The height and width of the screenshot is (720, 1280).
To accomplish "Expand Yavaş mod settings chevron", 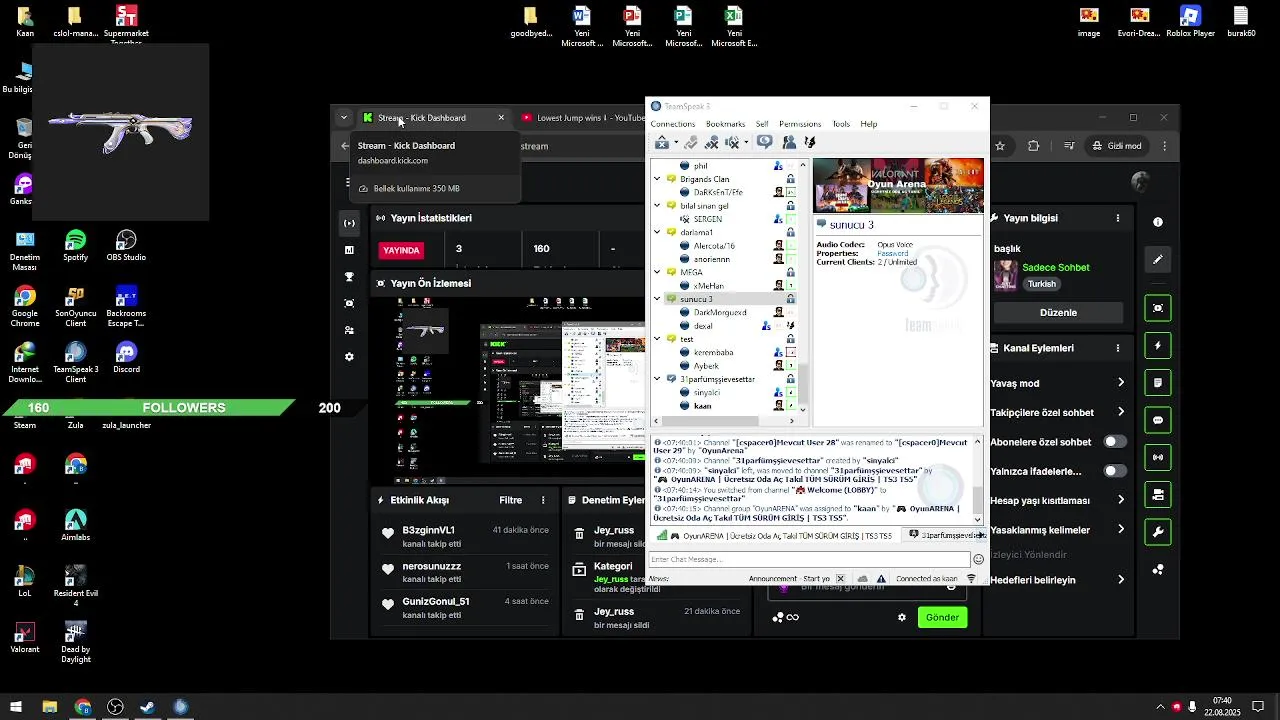I will tap(1120, 383).
